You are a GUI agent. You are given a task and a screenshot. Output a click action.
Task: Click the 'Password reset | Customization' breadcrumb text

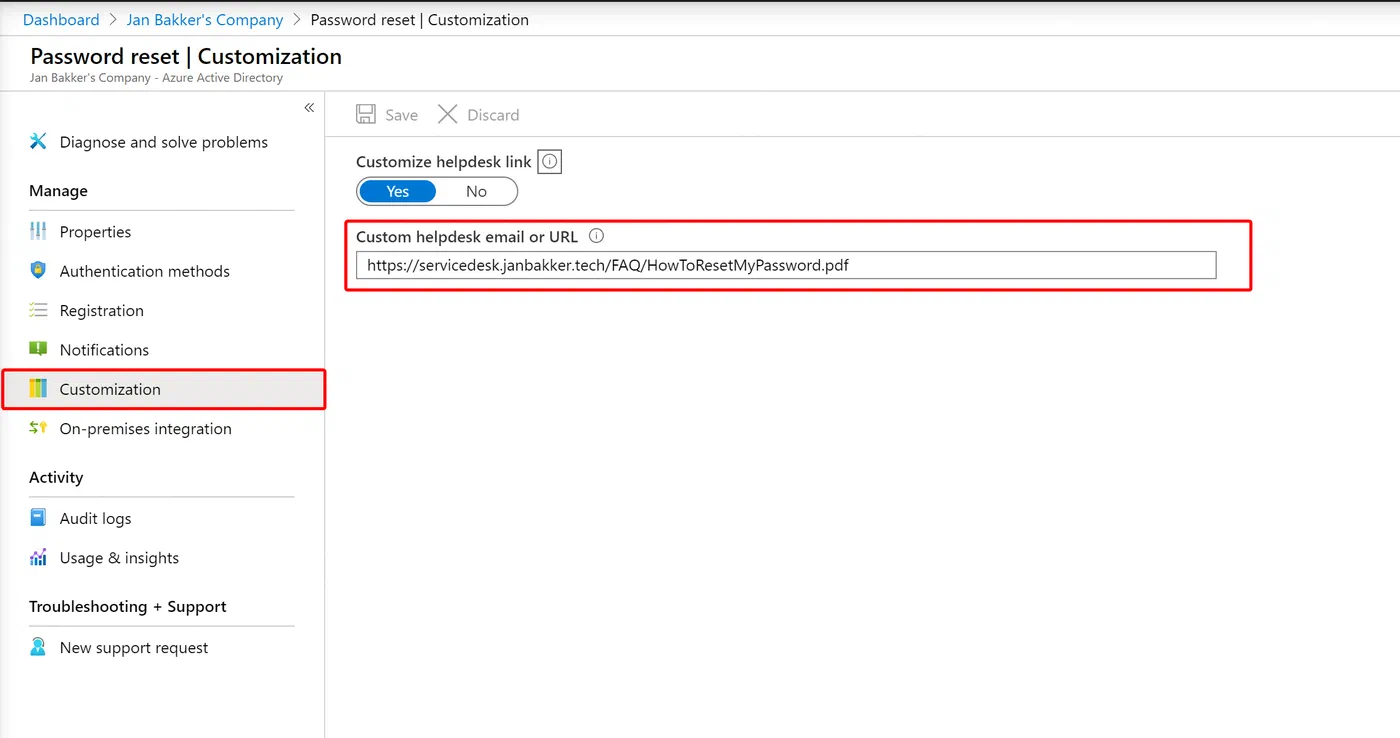(420, 20)
